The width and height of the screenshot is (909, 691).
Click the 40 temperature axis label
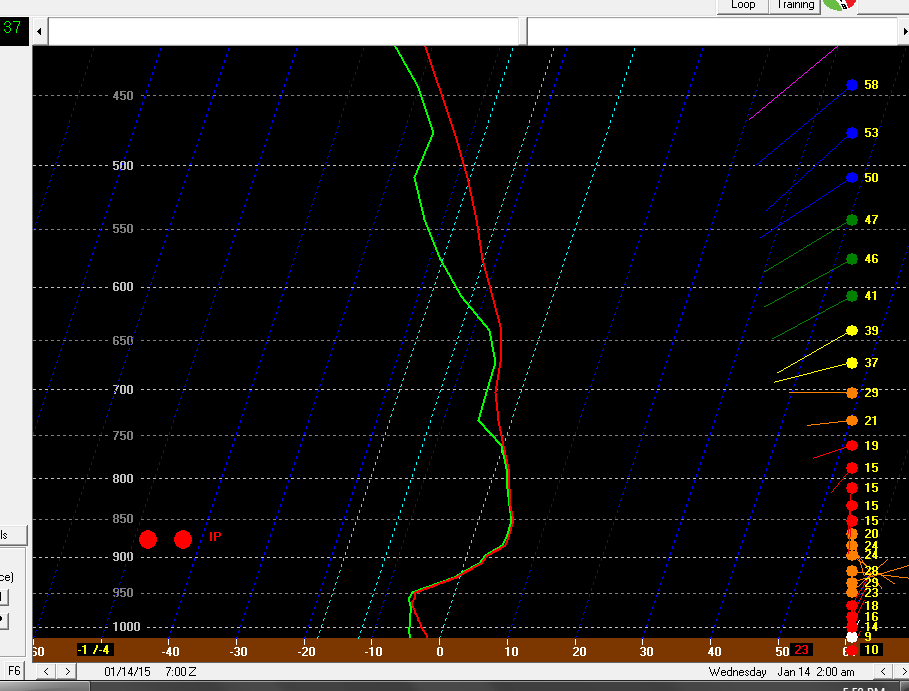[714, 652]
